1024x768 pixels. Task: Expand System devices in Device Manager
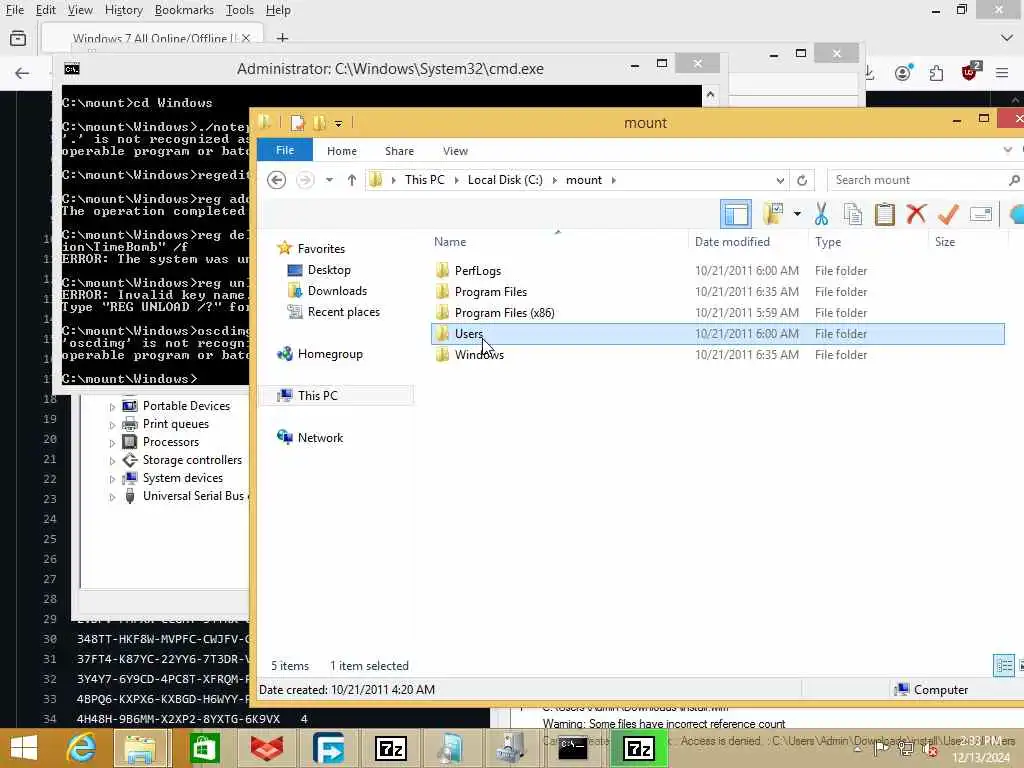tap(112, 479)
